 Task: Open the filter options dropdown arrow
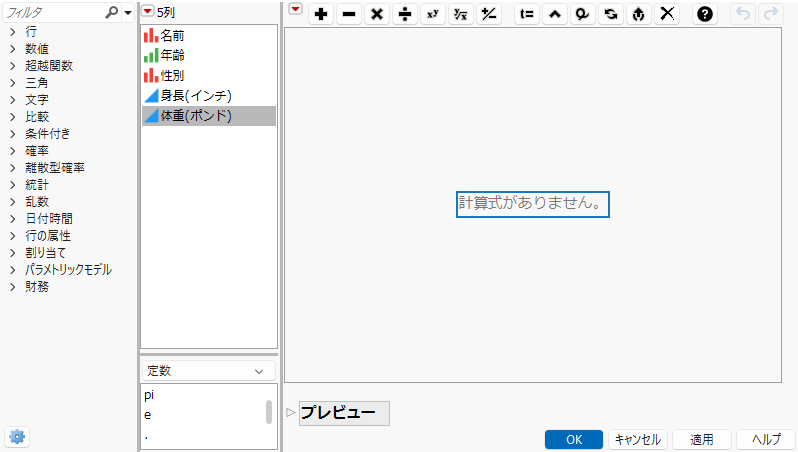pos(128,13)
